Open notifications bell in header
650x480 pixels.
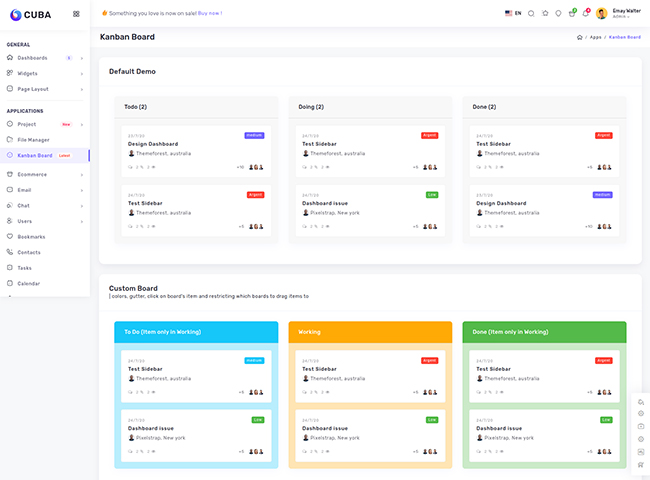[x=586, y=13]
